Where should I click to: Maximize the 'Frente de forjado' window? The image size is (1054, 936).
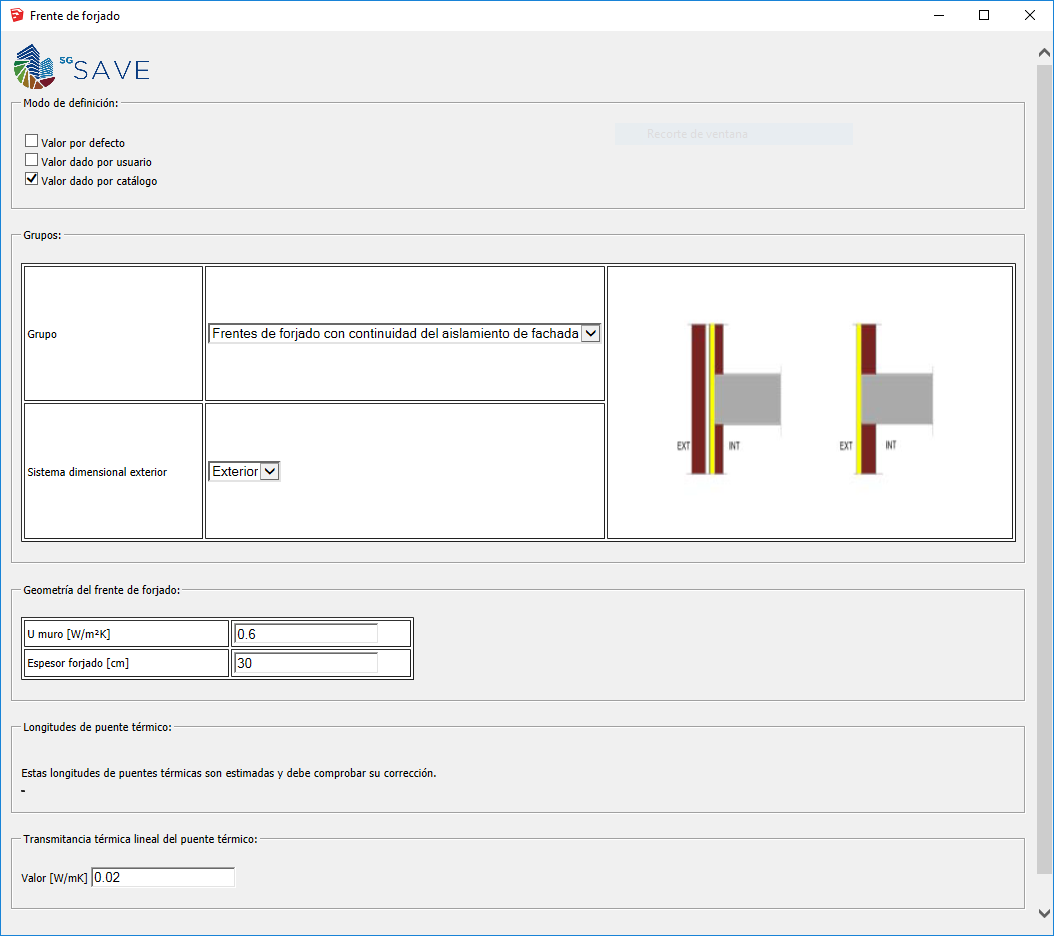coord(984,16)
